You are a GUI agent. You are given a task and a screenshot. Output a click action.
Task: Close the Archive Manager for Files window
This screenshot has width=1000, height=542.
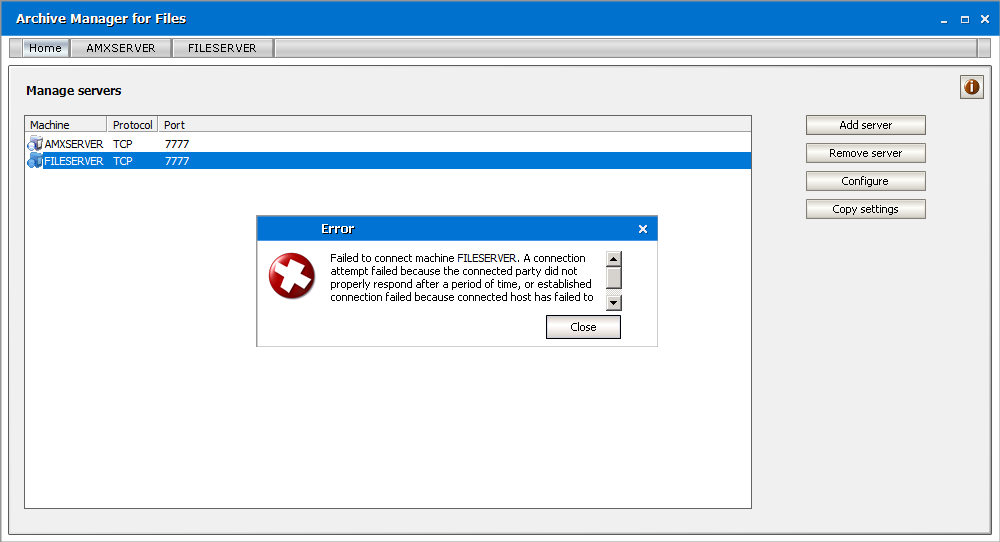coord(985,20)
